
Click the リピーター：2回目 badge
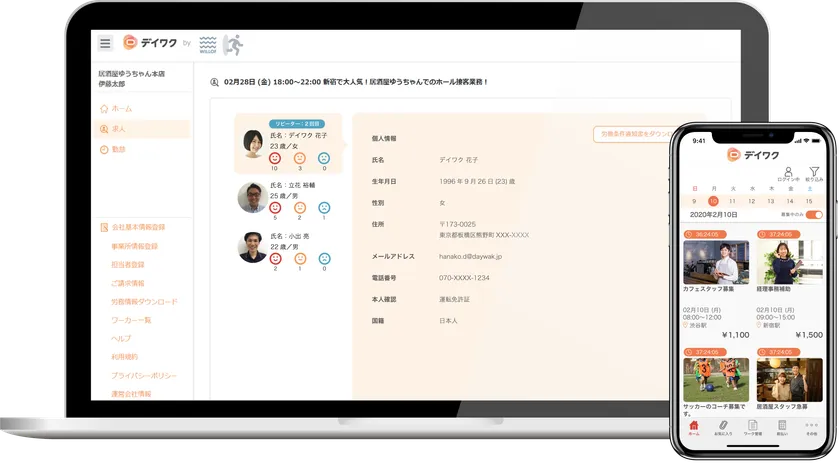pos(297,124)
